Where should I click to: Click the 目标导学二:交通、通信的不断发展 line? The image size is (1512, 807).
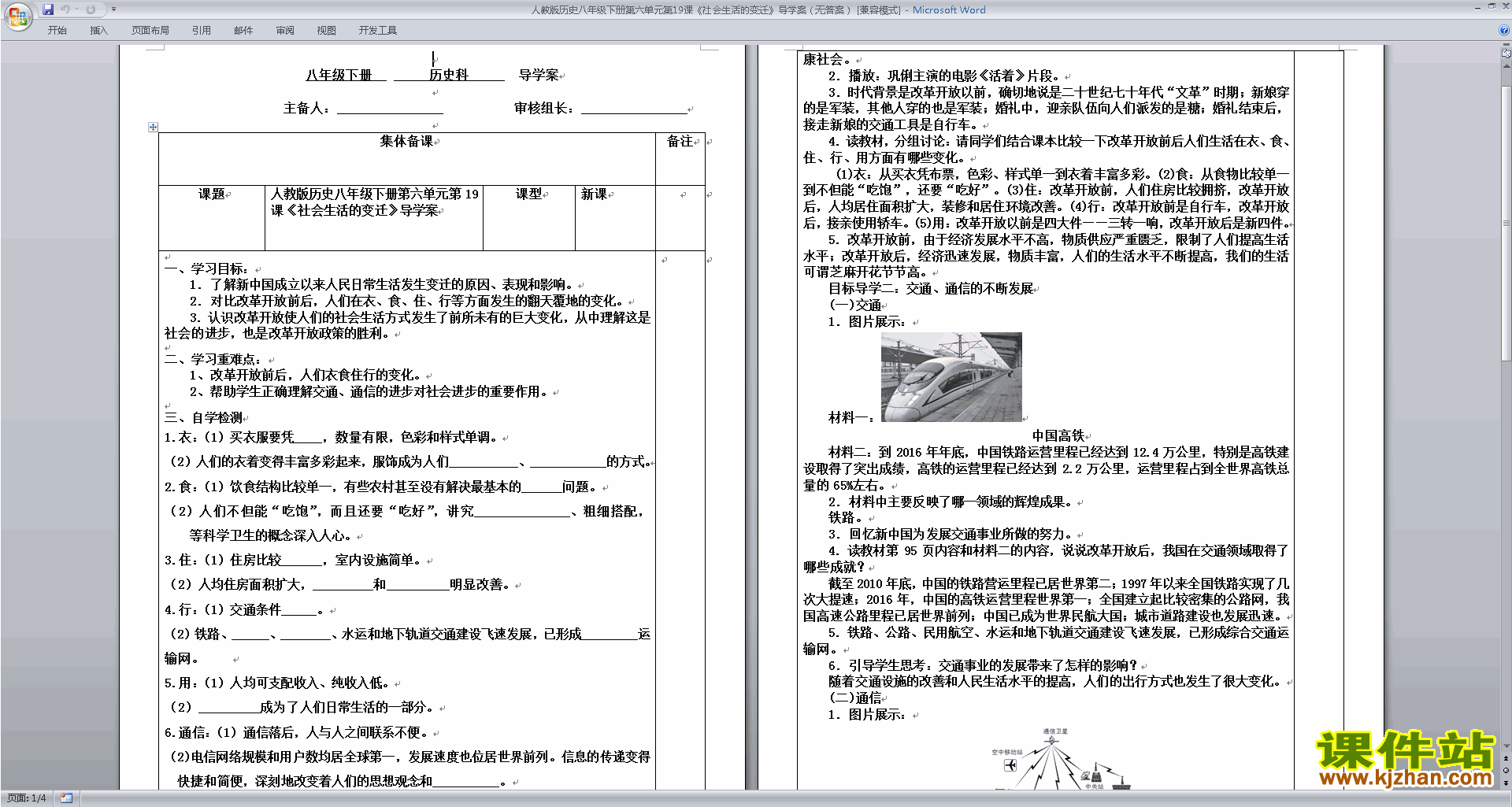point(931,288)
